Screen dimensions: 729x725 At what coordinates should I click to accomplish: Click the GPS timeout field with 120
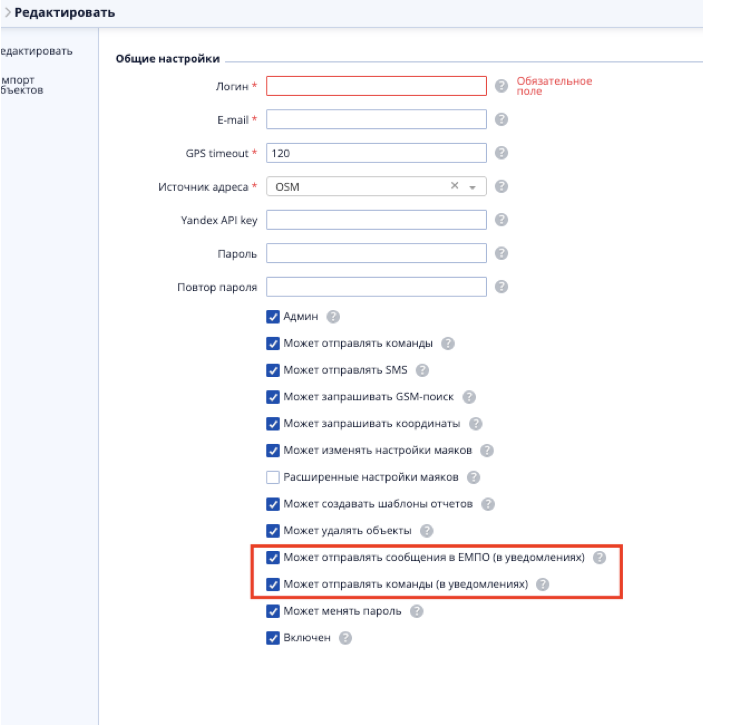pos(376,153)
